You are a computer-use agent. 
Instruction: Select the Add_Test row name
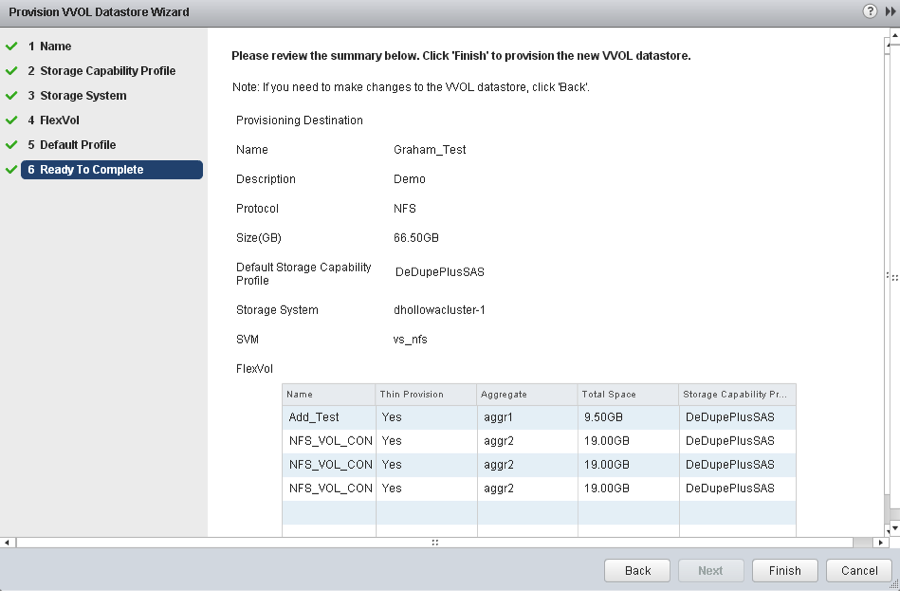pyautogui.click(x=314, y=417)
